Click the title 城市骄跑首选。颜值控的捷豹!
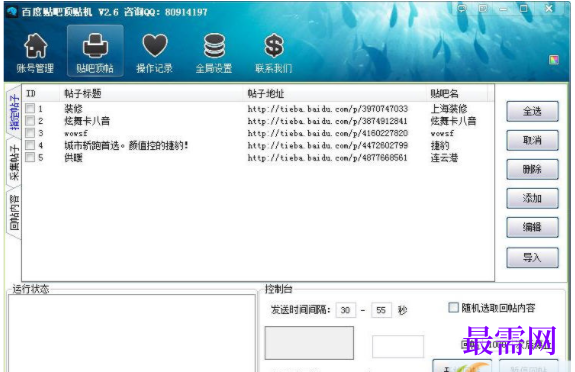The image size is (575, 372). point(127,145)
